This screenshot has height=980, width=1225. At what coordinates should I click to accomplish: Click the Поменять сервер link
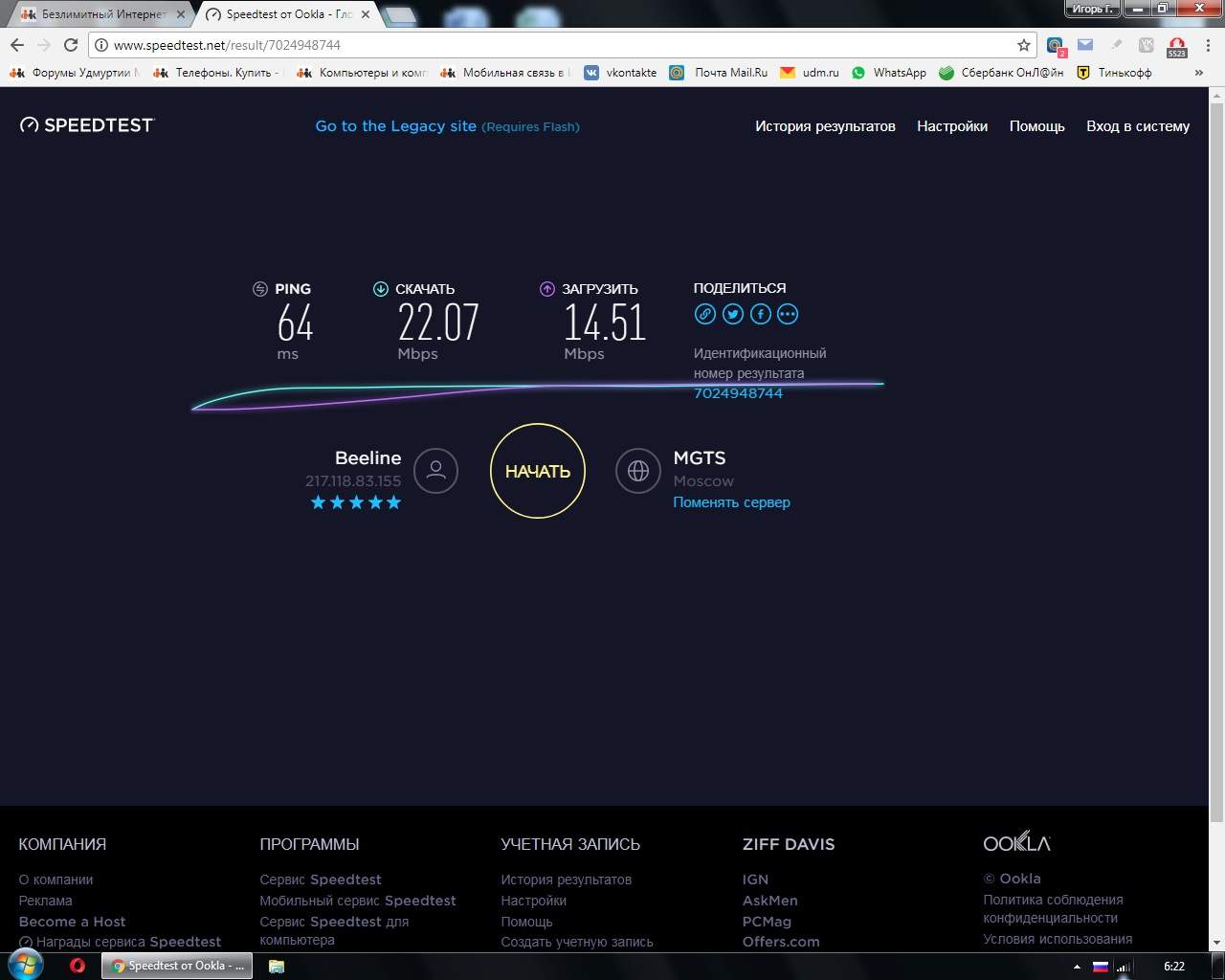tap(731, 502)
